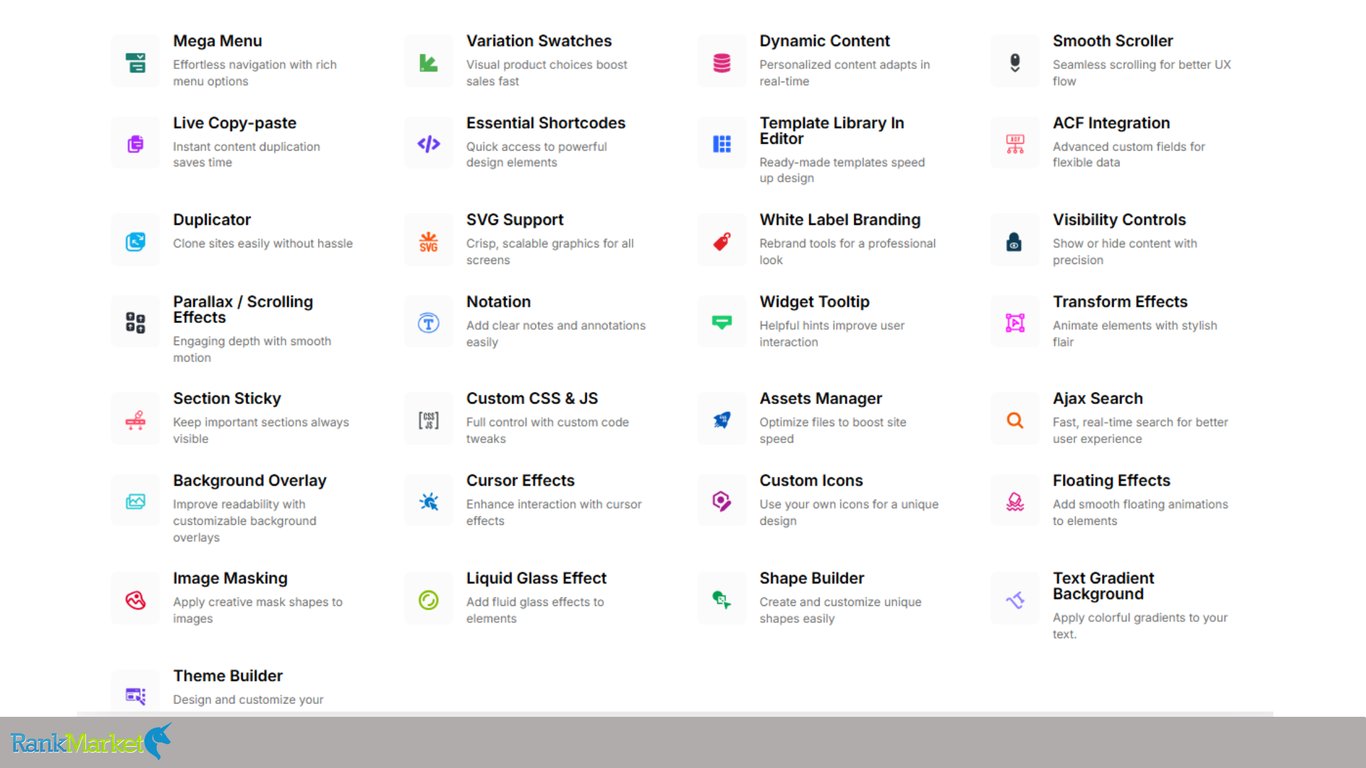Select the SVG Support title
Viewport: 1366px width, 768px height.
pyautogui.click(x=515, y=220)
